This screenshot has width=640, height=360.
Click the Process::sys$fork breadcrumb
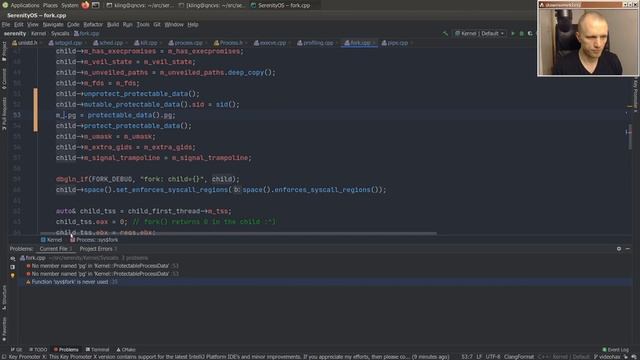94,240
